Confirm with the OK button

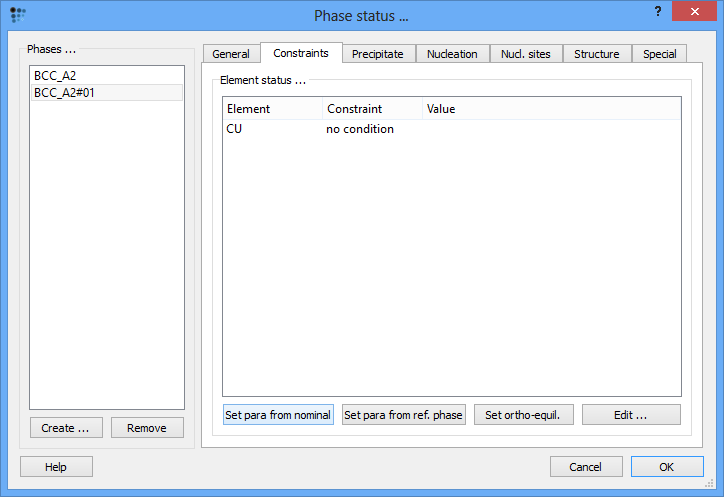click(666, 467)
